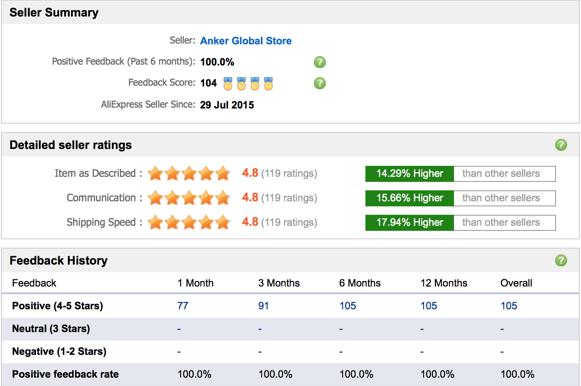Click the Feedback History heading
Viewport: 581px width, 386px height.
click(x=59, y=260)
